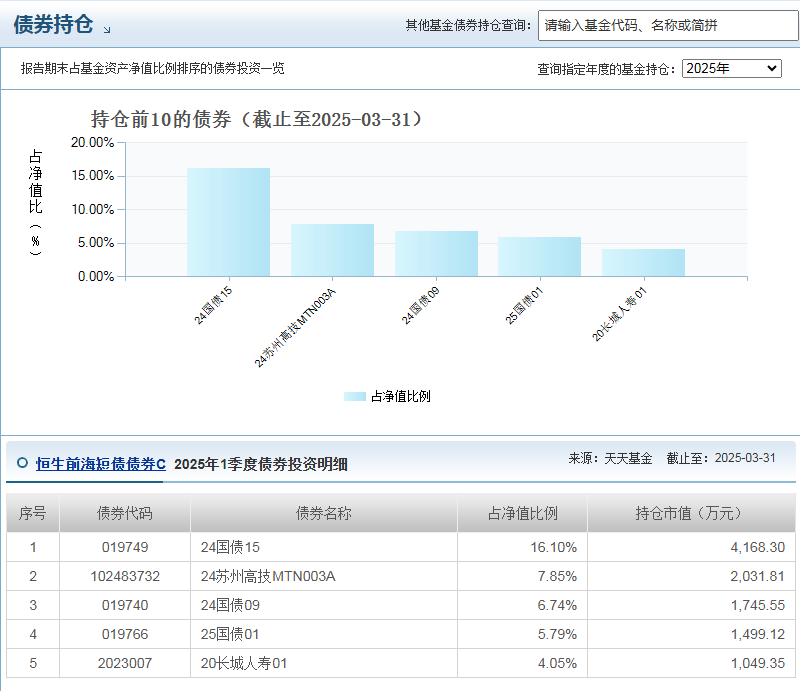Click bond name 20长城人寿01 in the table
This screenshot has height=691, width=800.
[x=244, y=663]
